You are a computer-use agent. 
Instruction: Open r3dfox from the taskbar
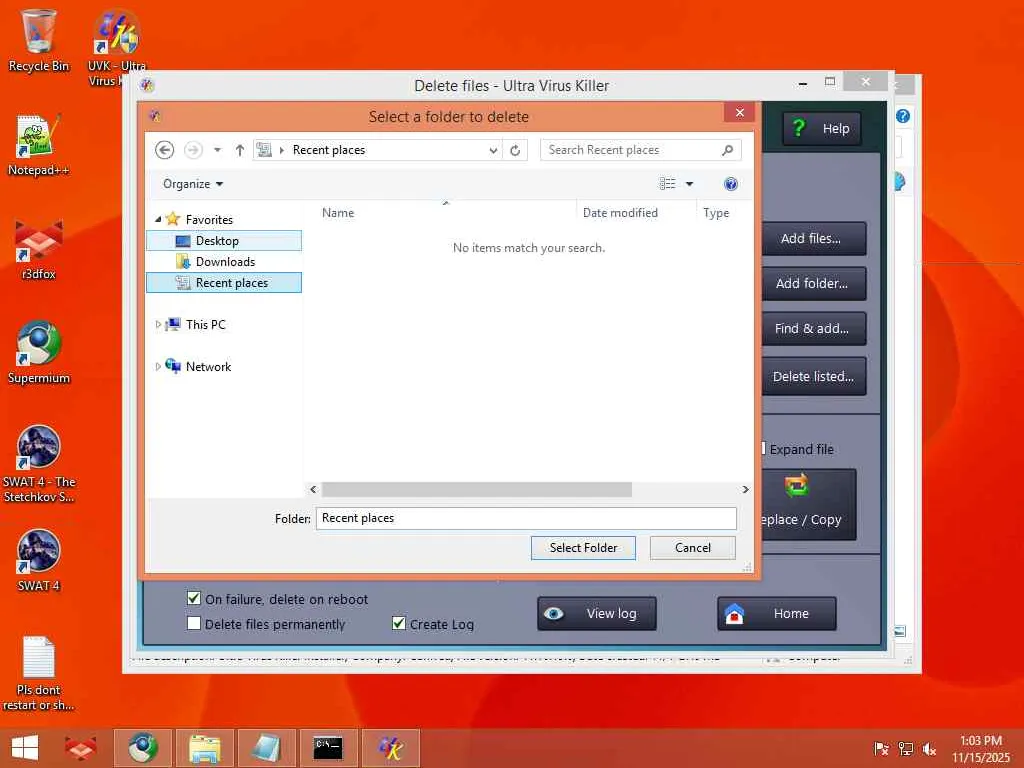click(81, 748)
